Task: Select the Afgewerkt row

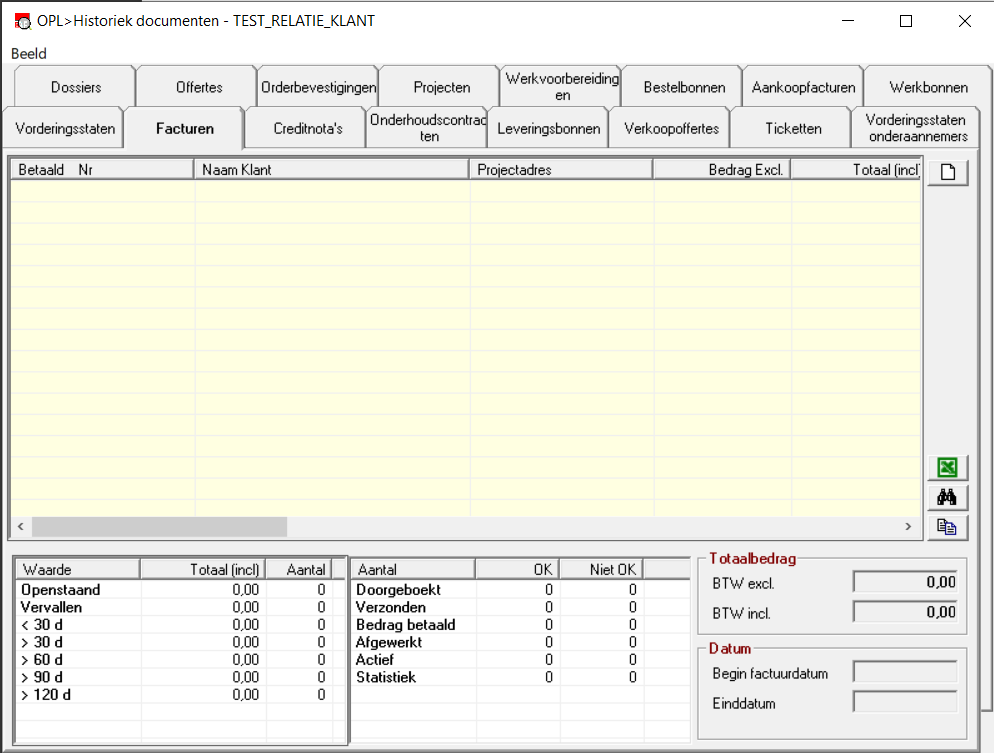Action: 520,642
